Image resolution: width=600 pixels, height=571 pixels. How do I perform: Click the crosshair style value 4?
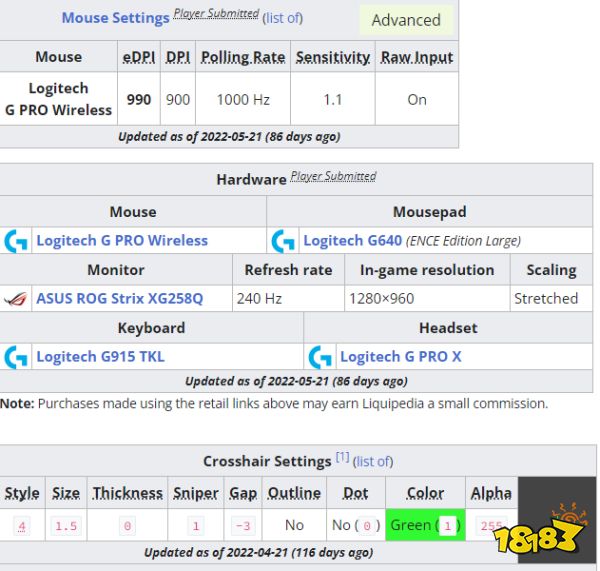tap(22, 526)
